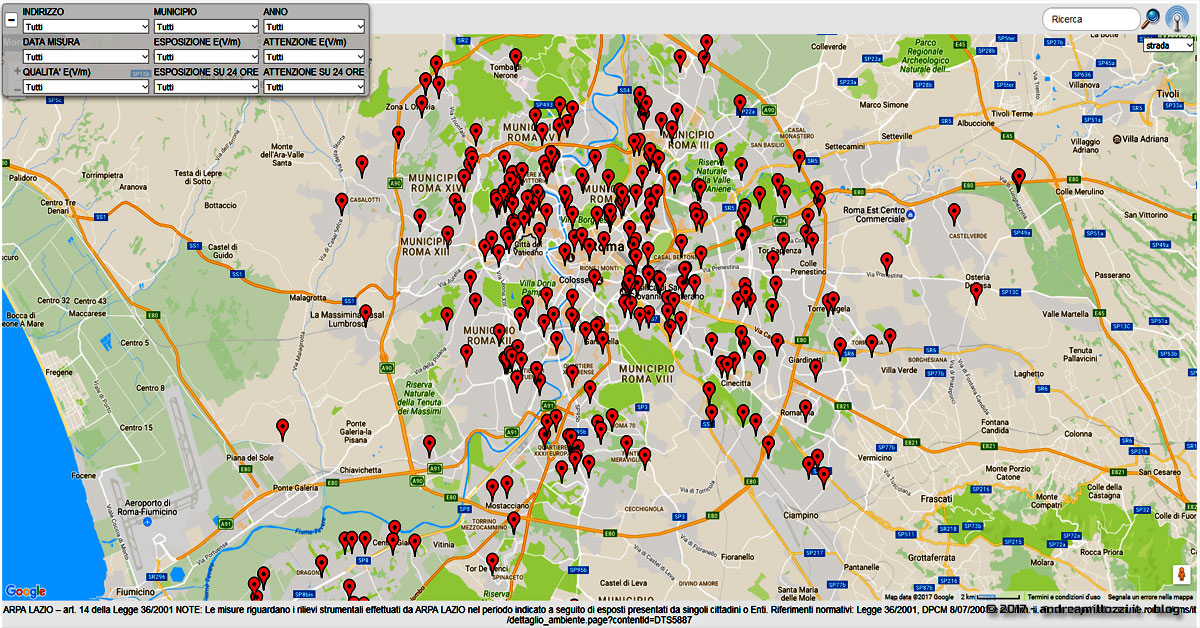Select the red marker near Ciampino
This screenshot has width=1200, height=628.
tap(824, 473)
